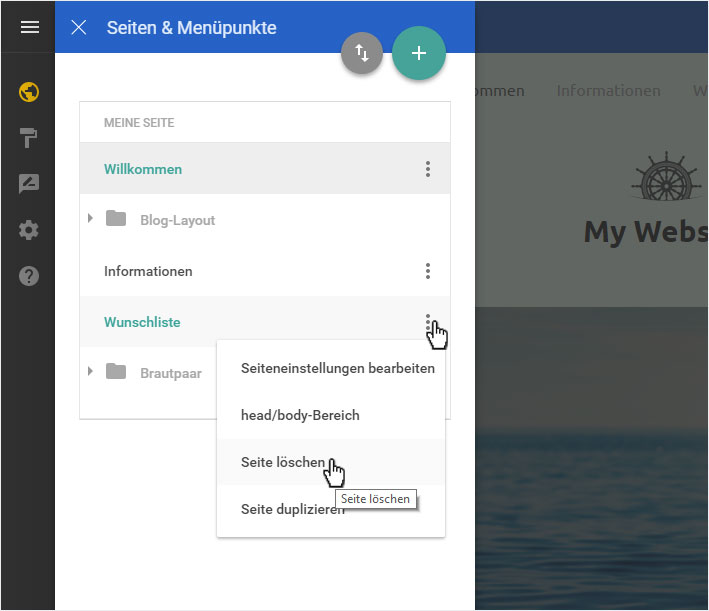
Task: Click the Brautpaar folder icon
Action: coord(116,371)
